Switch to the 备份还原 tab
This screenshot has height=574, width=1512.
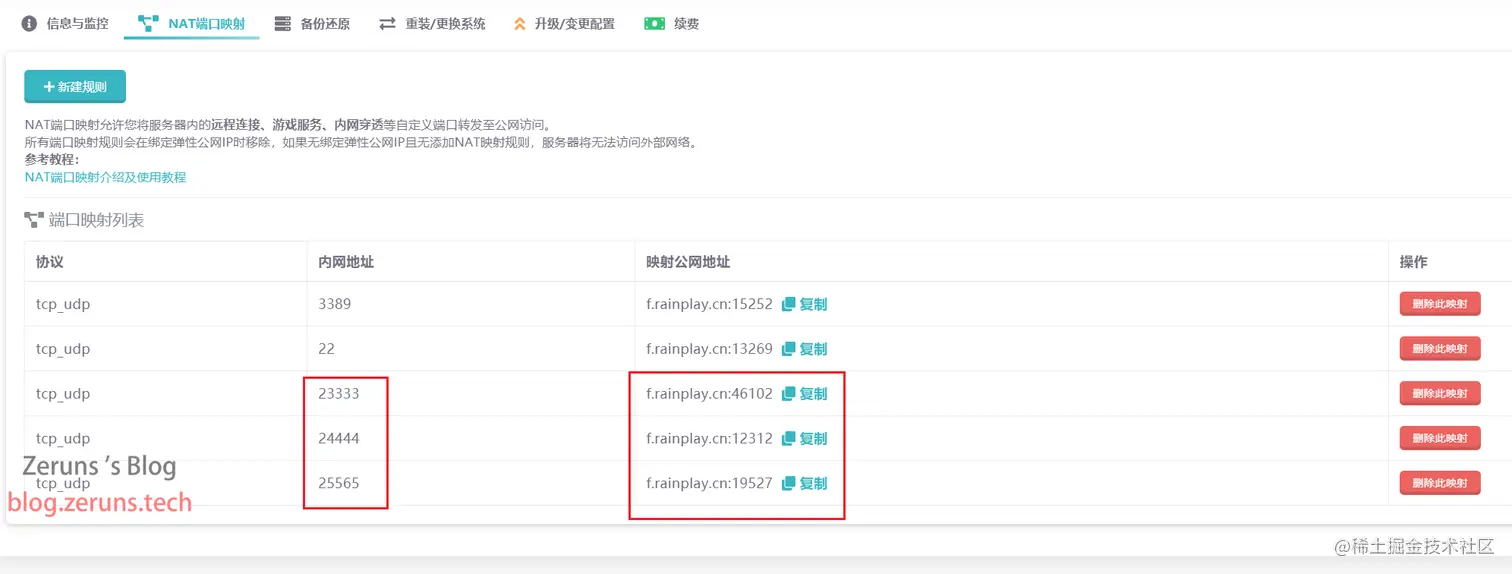pyautogui.click(x=312, y=23)
